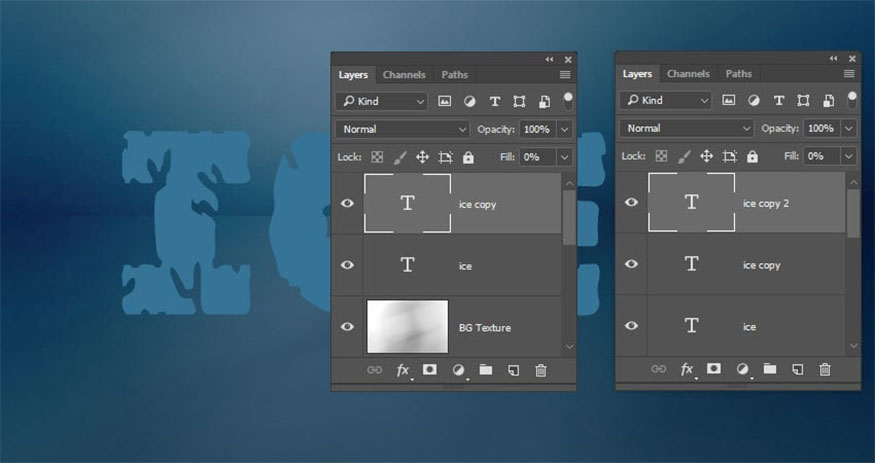Viewport: 875px width, 463px height.
Task: Create adjustment layer in right panel
Action: (743, 369)
